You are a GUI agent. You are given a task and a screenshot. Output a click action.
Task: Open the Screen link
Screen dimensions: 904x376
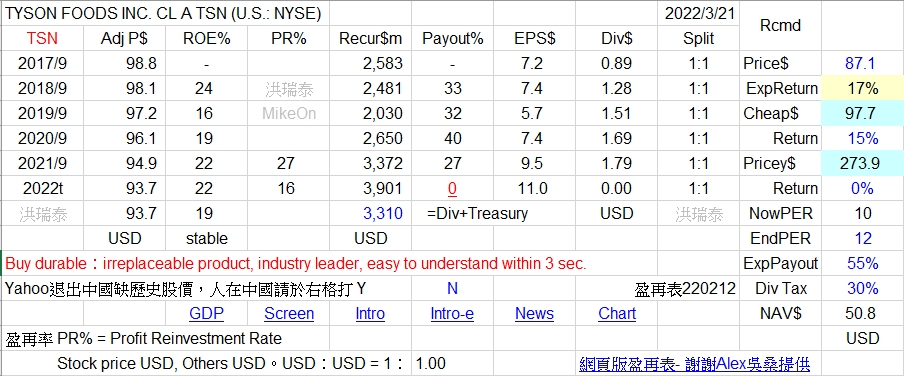point(289,314)
